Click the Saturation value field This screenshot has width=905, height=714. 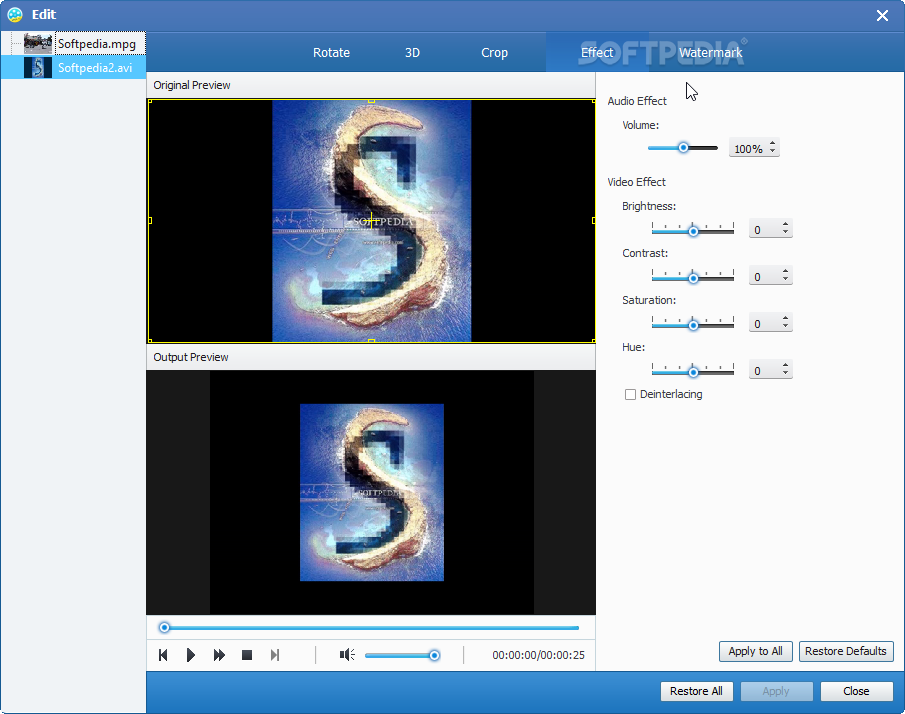pyautogui.click(x=764, y=324)
